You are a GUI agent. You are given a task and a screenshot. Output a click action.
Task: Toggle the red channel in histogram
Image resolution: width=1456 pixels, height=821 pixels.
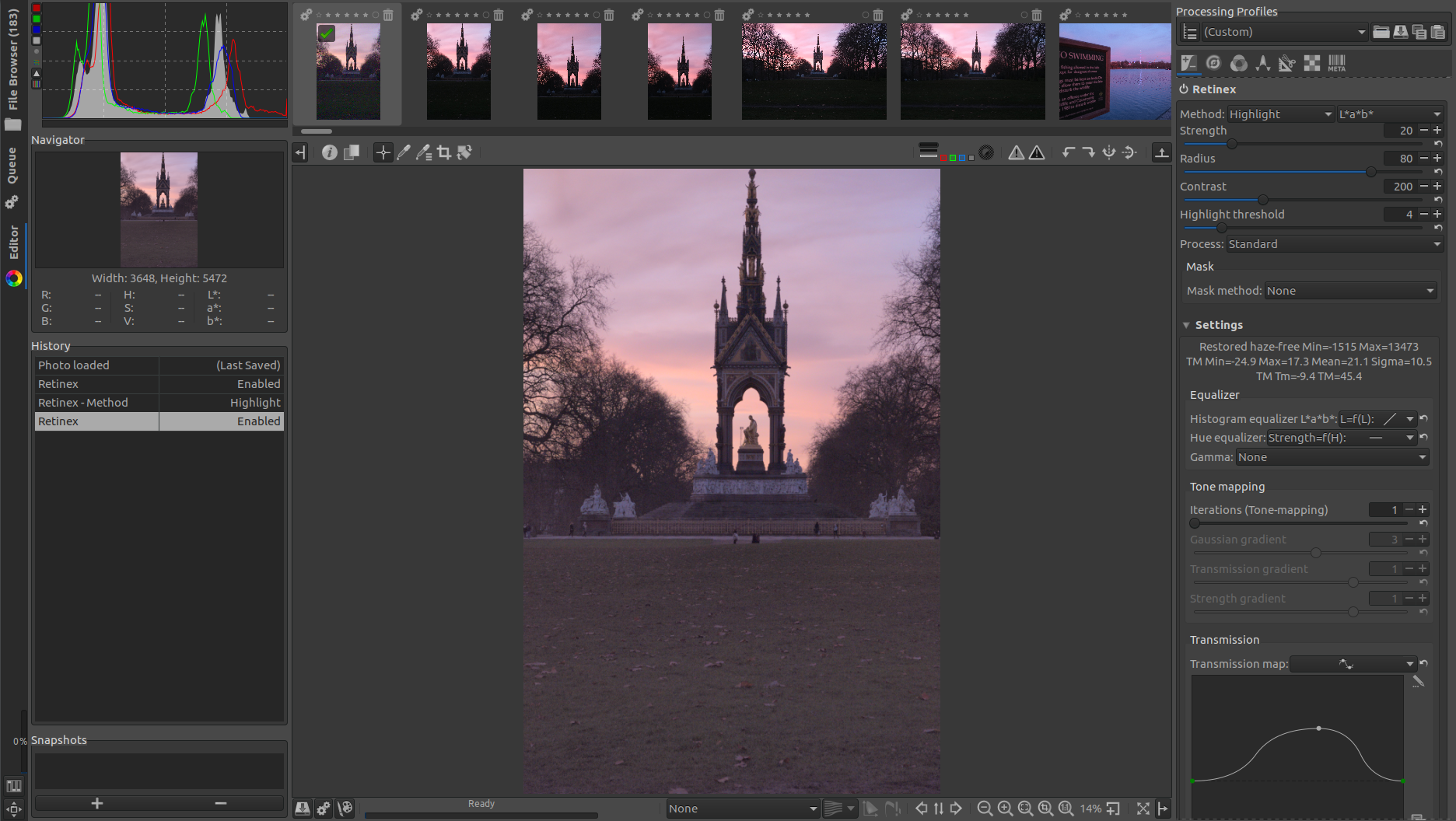36,9
